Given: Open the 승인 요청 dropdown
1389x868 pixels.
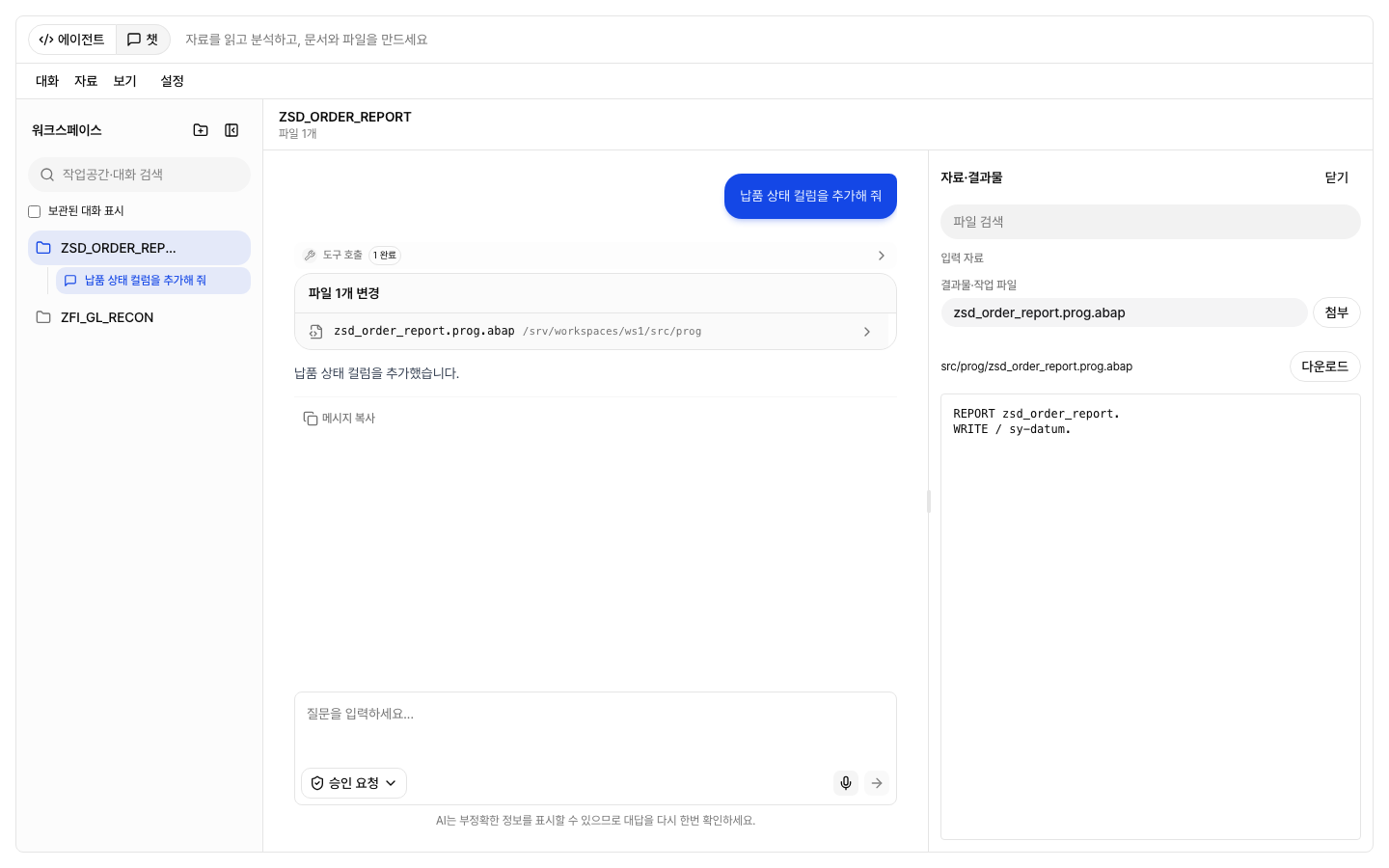Looking at the screenshot, I should [x=354, y=783].
